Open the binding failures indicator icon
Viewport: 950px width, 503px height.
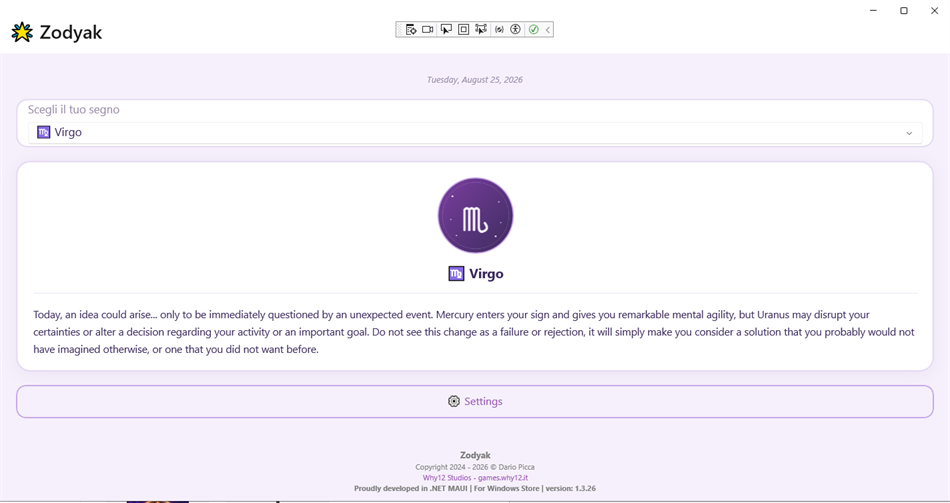(x=499, y=29)
